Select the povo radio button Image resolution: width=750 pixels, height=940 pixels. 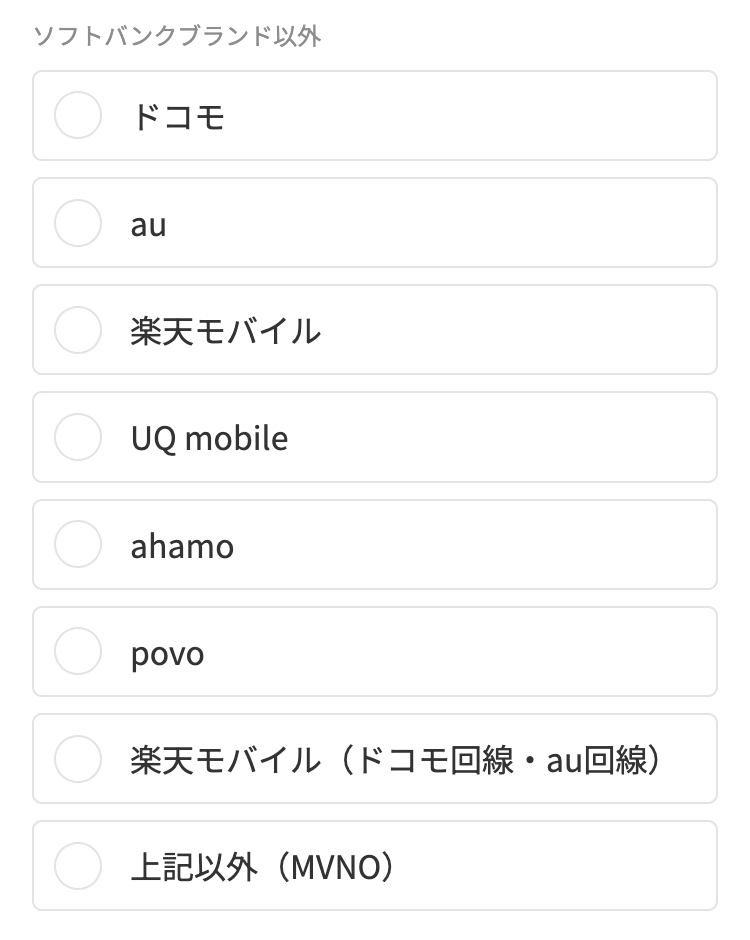tap(78, 652)
